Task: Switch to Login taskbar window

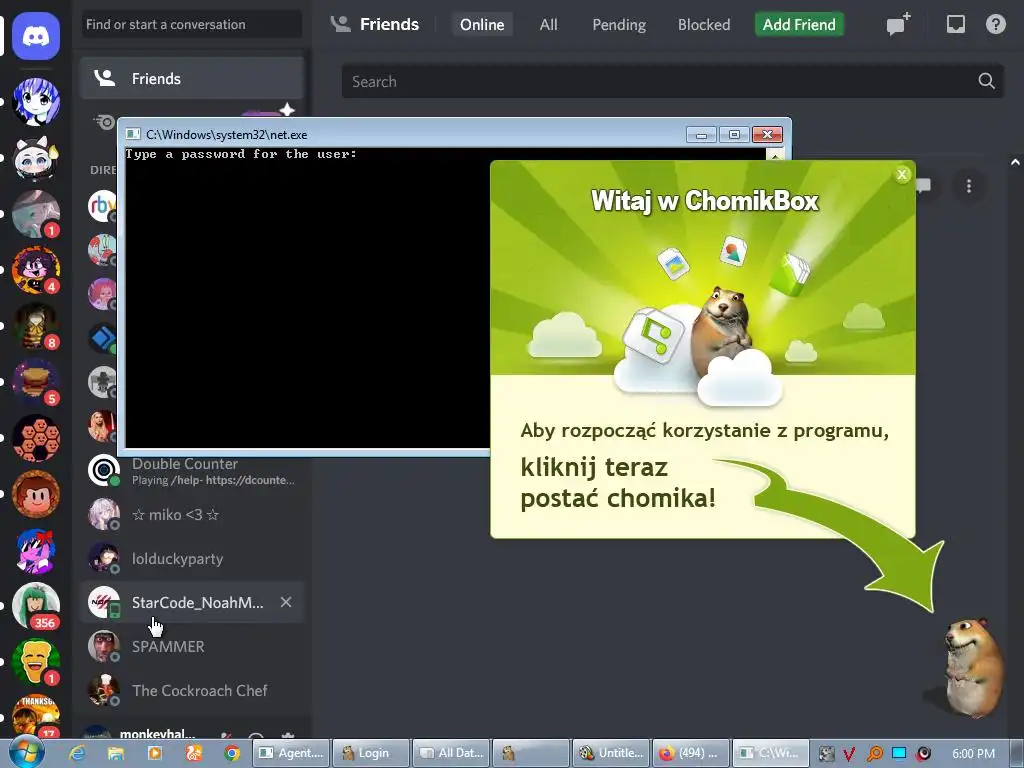Action: point(371,753)
